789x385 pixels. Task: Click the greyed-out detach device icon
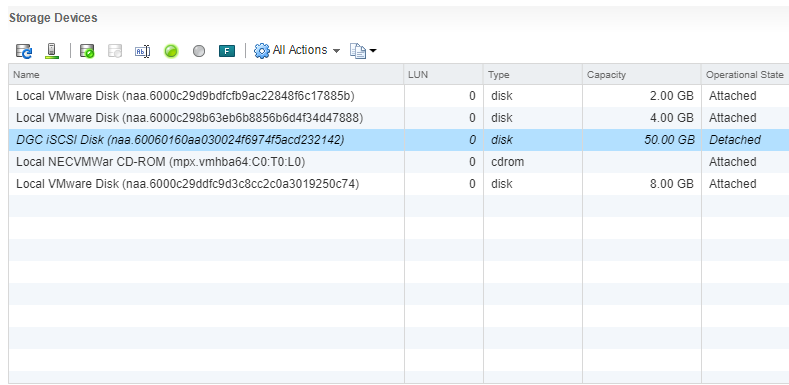click(115, 51)
